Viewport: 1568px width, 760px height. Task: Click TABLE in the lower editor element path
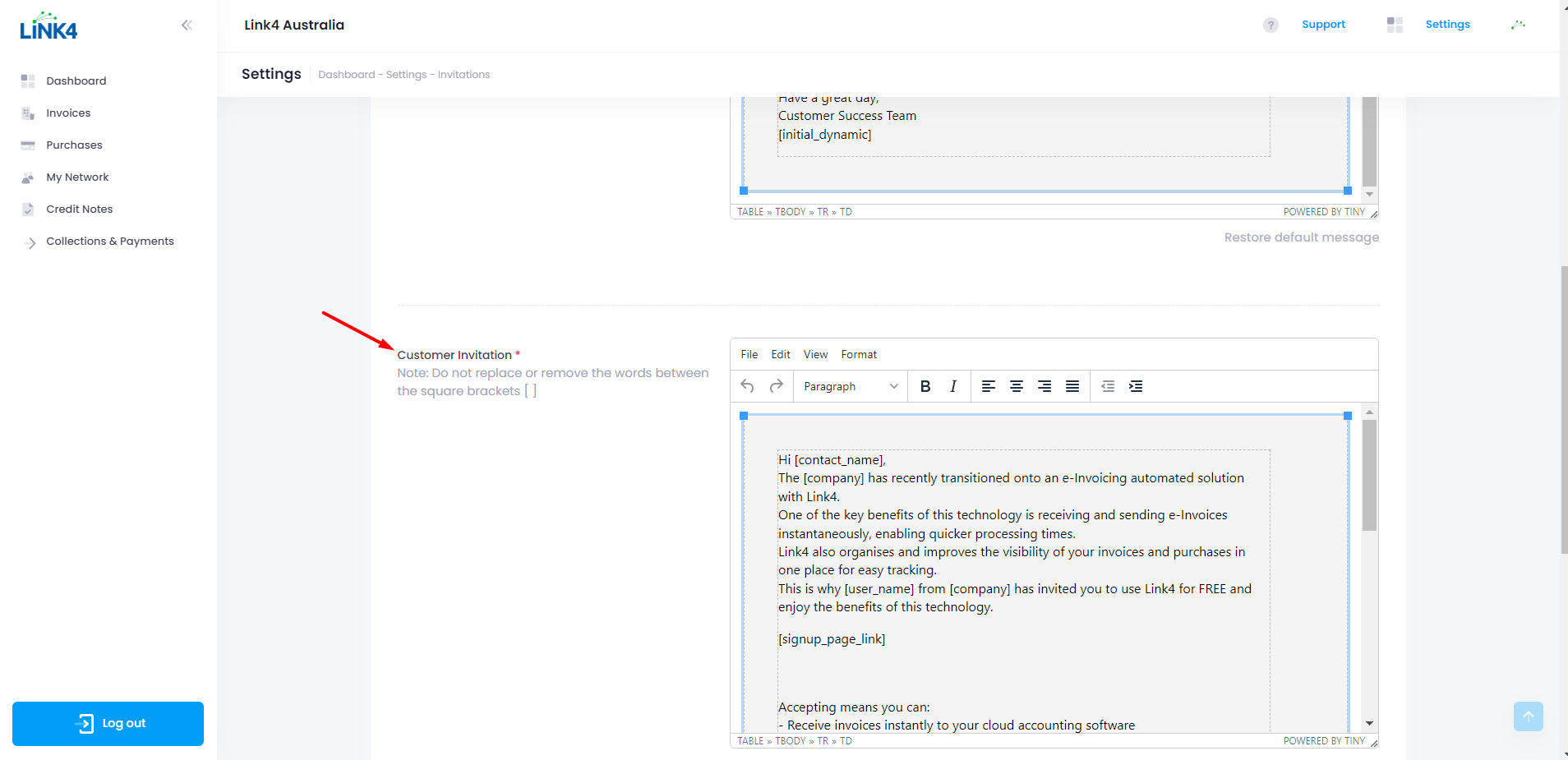[750, 741]
